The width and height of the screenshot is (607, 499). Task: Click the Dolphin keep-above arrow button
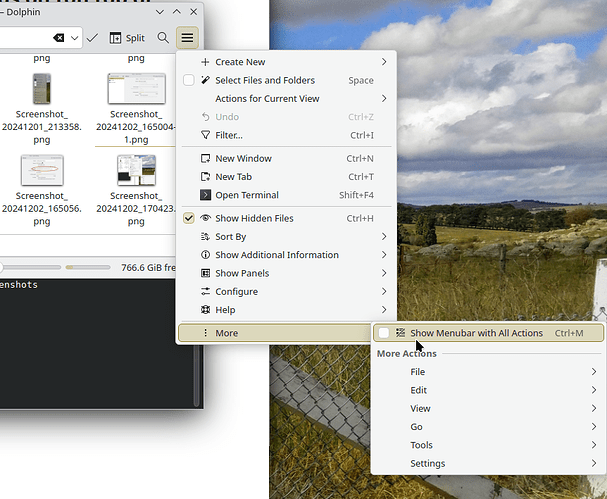[x=177, y=12]
